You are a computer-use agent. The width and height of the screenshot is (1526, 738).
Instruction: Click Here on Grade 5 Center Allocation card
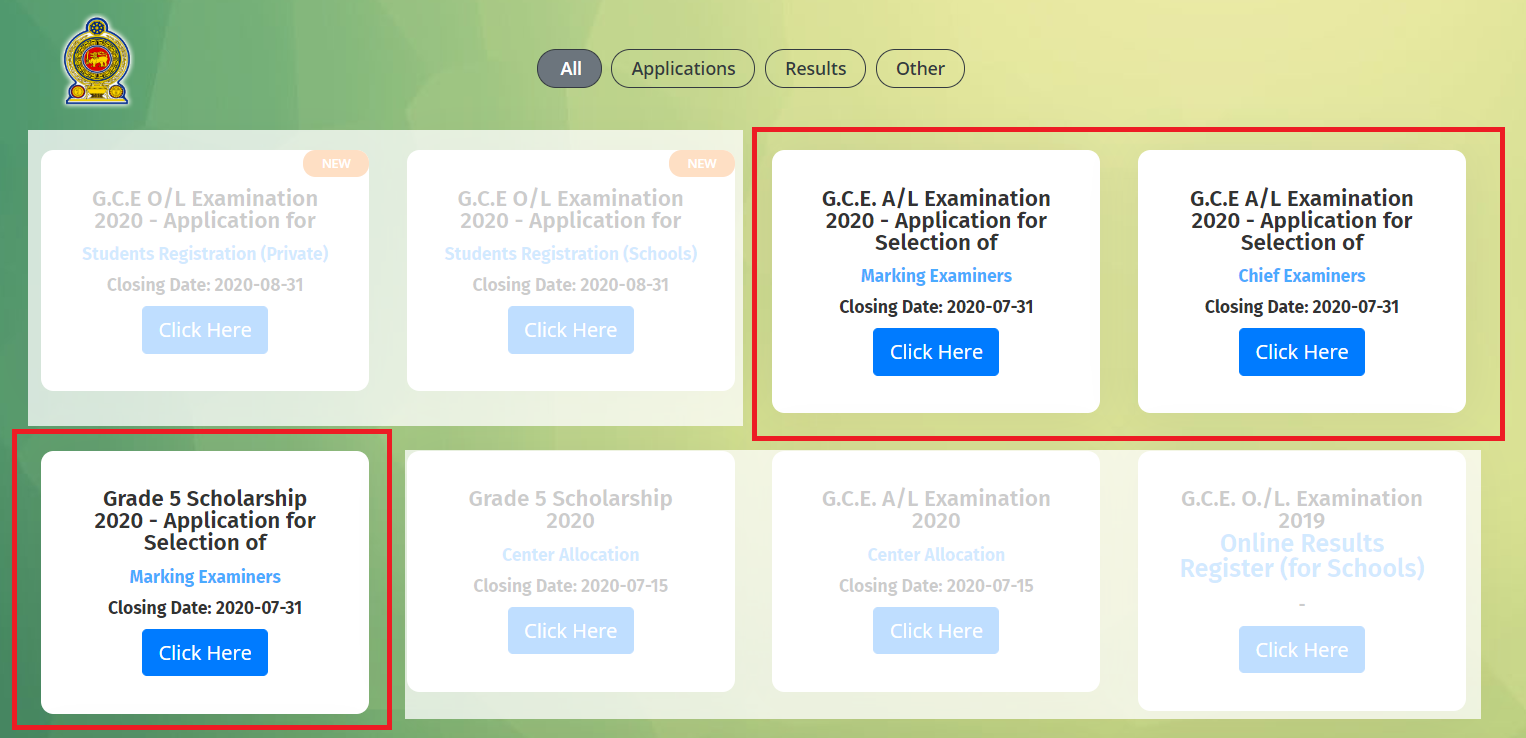(570, 630)
